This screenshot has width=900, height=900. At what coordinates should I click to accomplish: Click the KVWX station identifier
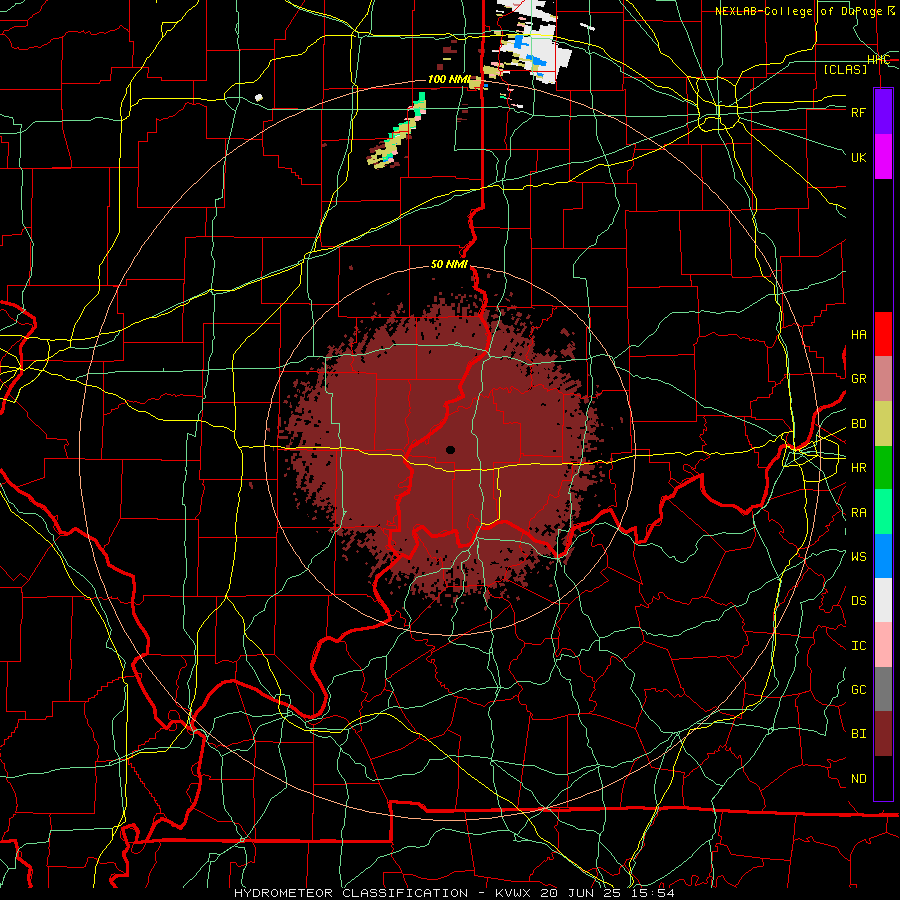point(513,893)
